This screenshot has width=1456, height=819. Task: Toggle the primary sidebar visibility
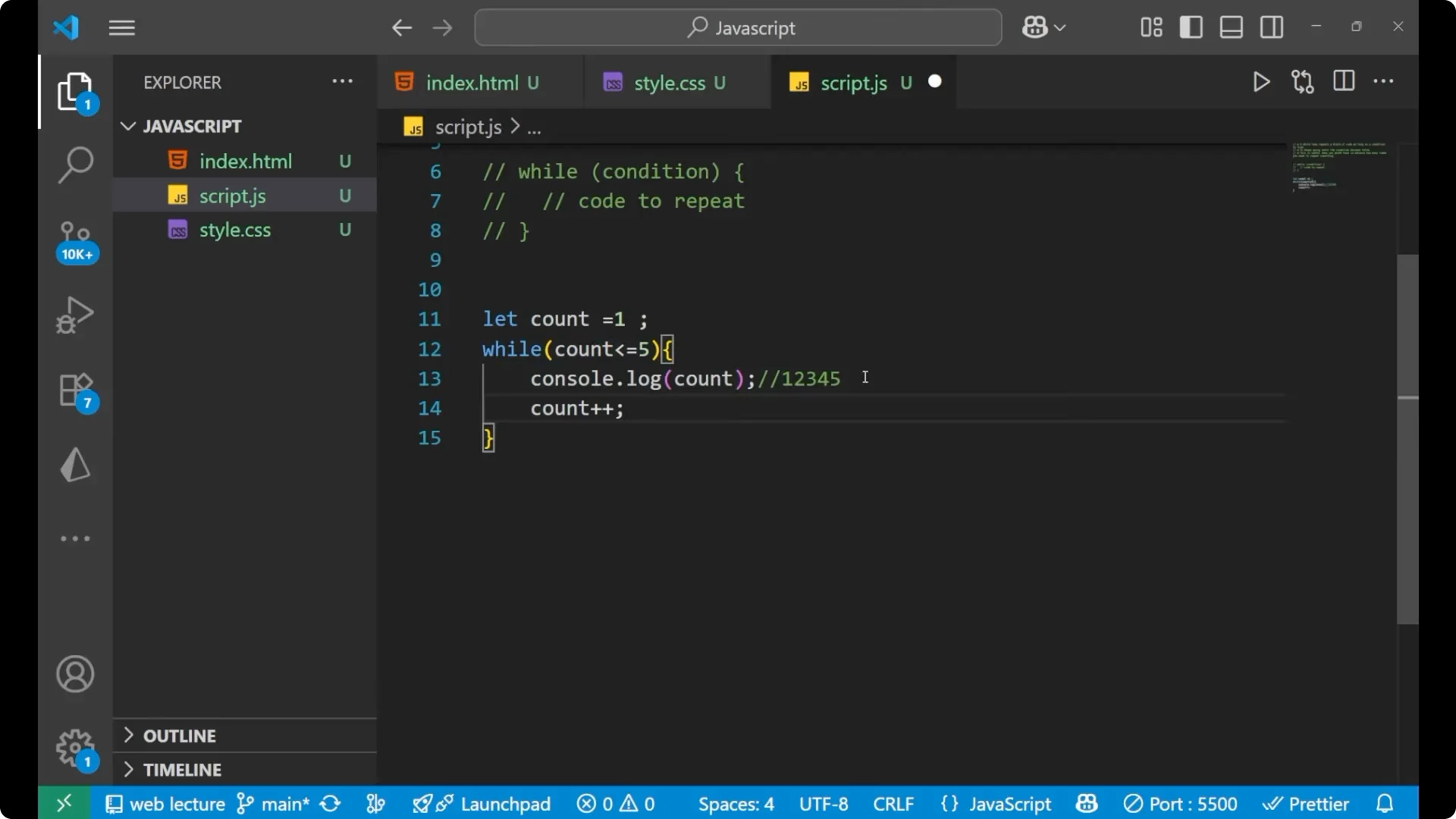tap(1191, 27)
